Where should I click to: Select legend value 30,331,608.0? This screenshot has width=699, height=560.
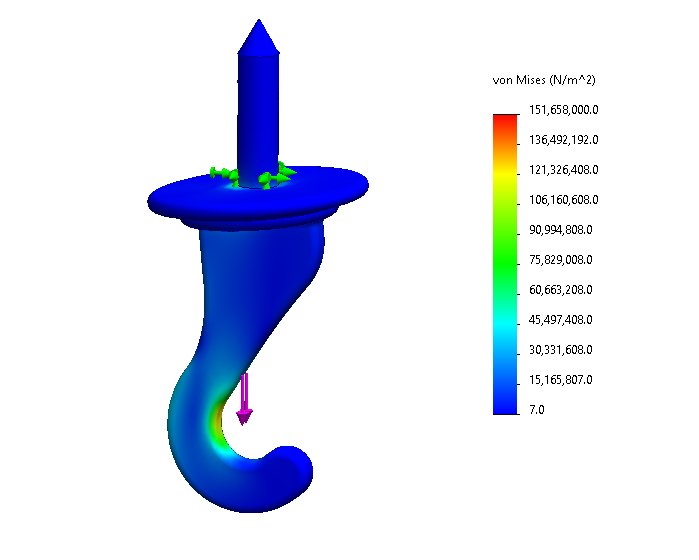point(560,350)
